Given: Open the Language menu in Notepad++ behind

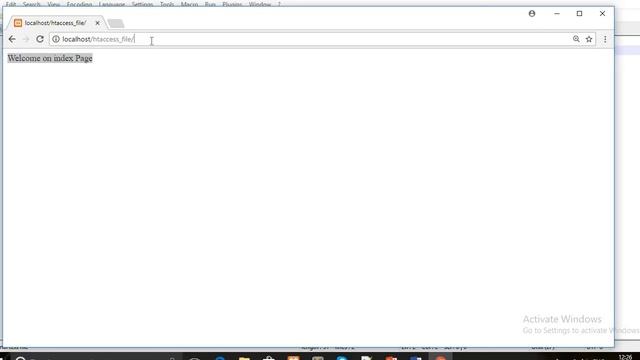Looking at the screenshot, I should 112,4.
